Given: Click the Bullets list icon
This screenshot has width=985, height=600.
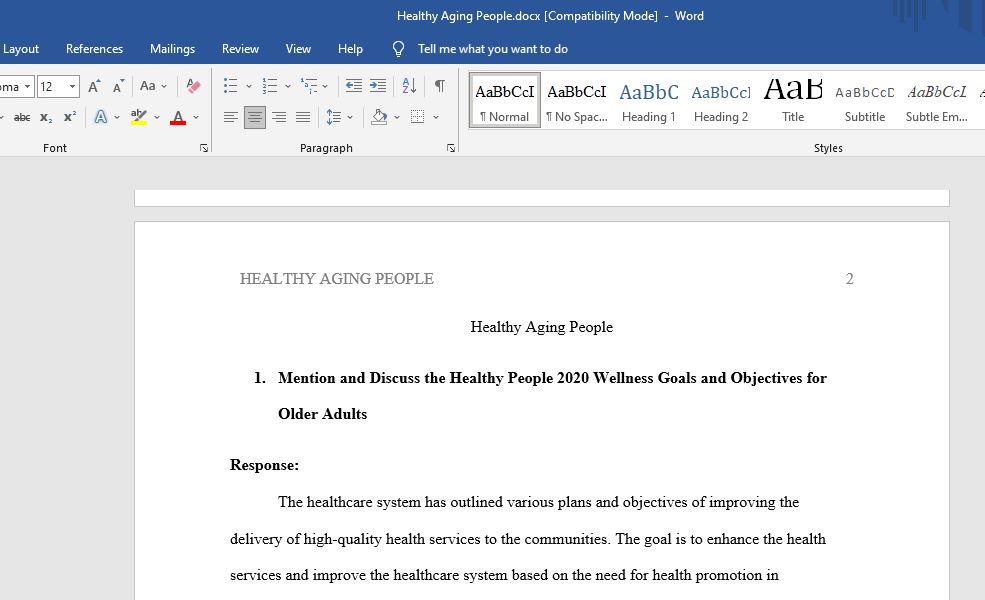Looking at the screenshot, I should point(231,86).
